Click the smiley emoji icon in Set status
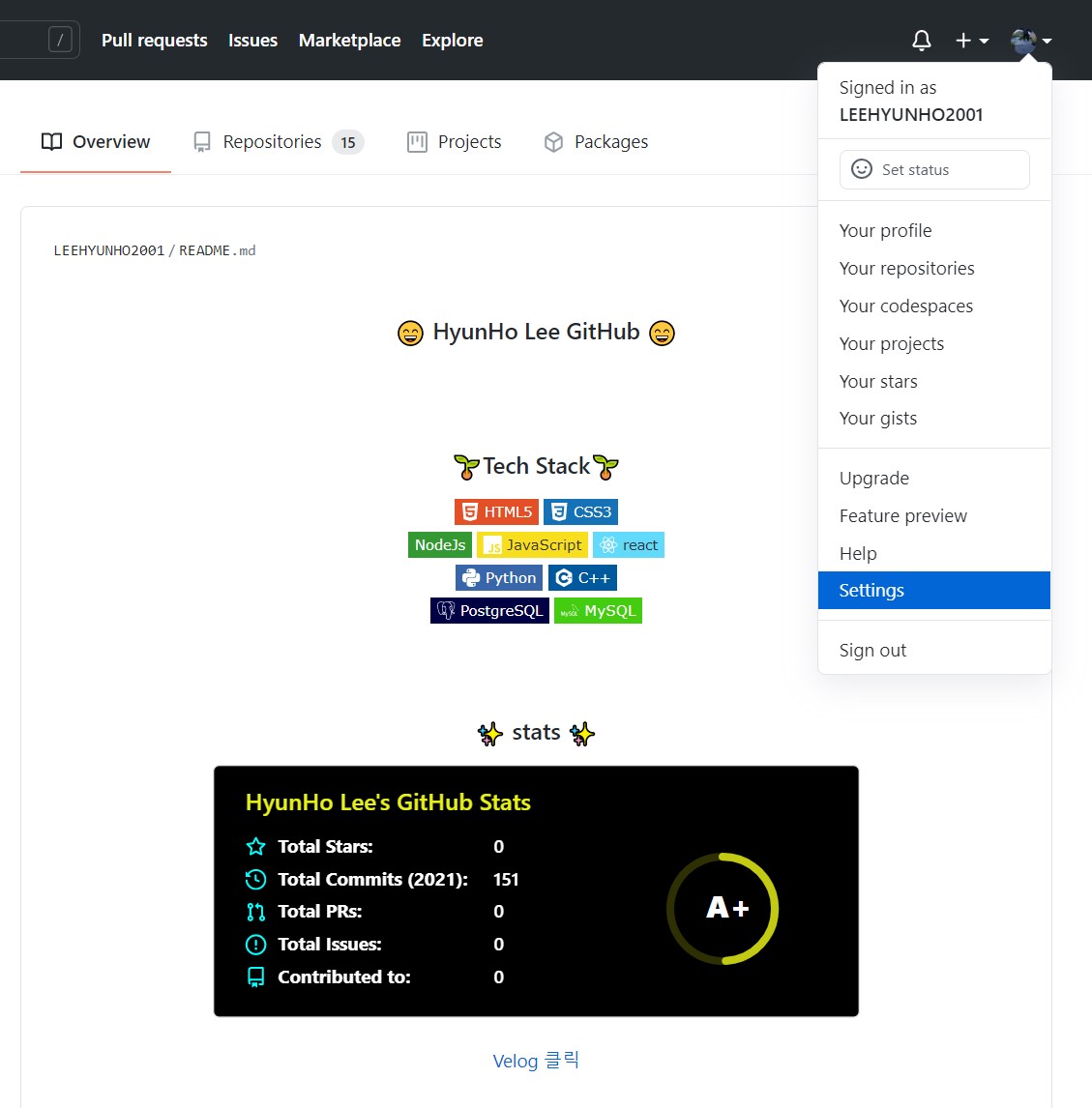The width and height of the screenshot is (1092, 1108). [861, 169]
